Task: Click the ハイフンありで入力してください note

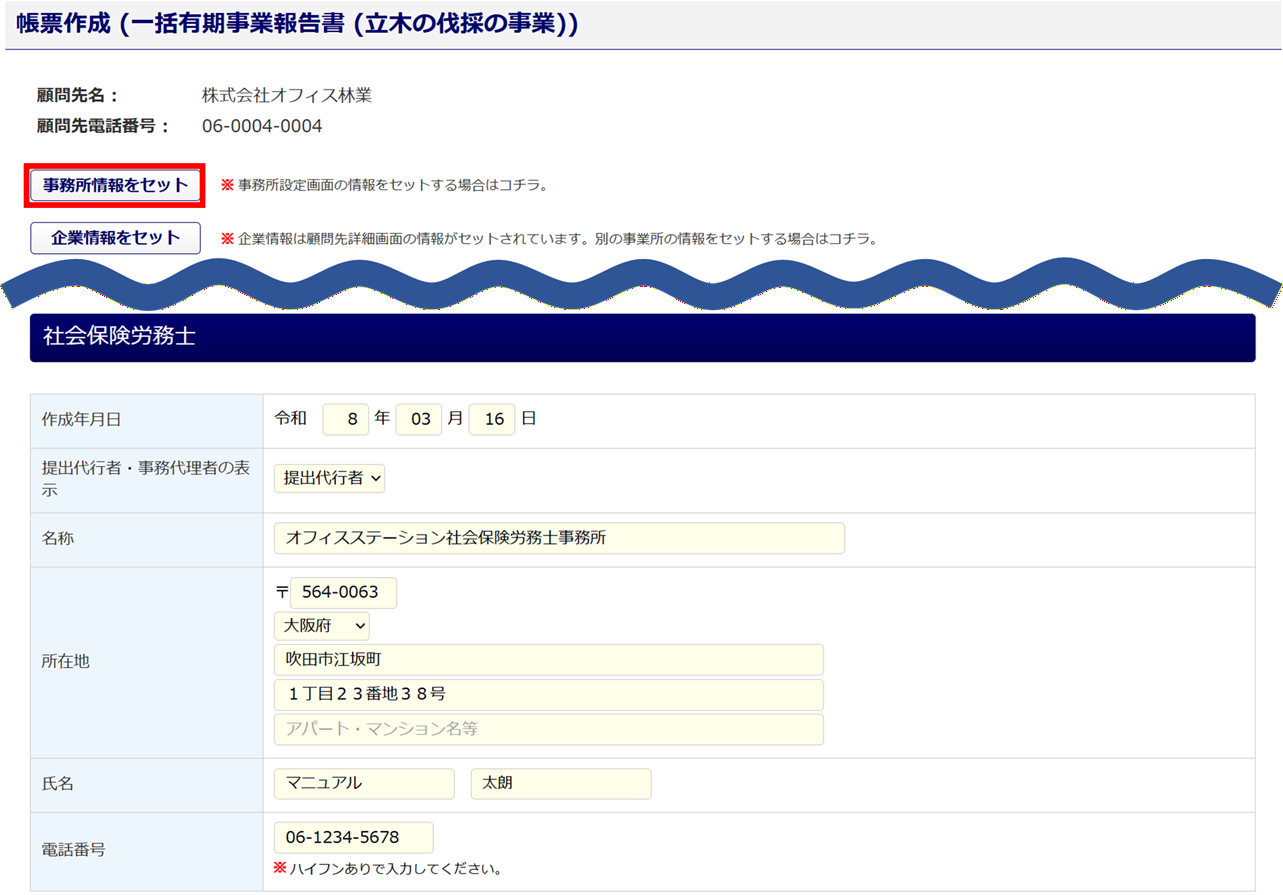Action: pos(395,868)
